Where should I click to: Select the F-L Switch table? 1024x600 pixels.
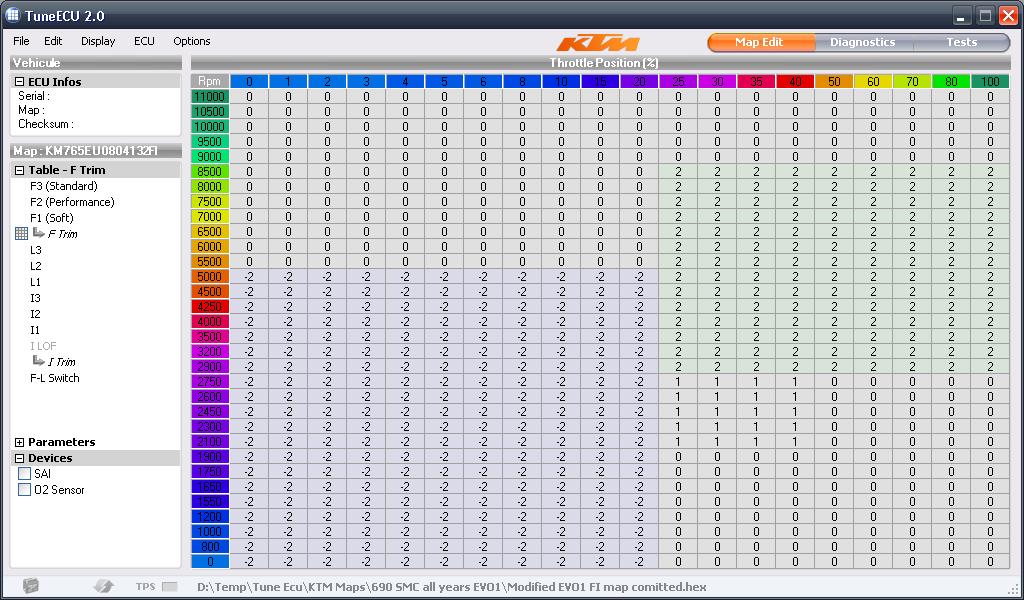click(x=55, y=378)
